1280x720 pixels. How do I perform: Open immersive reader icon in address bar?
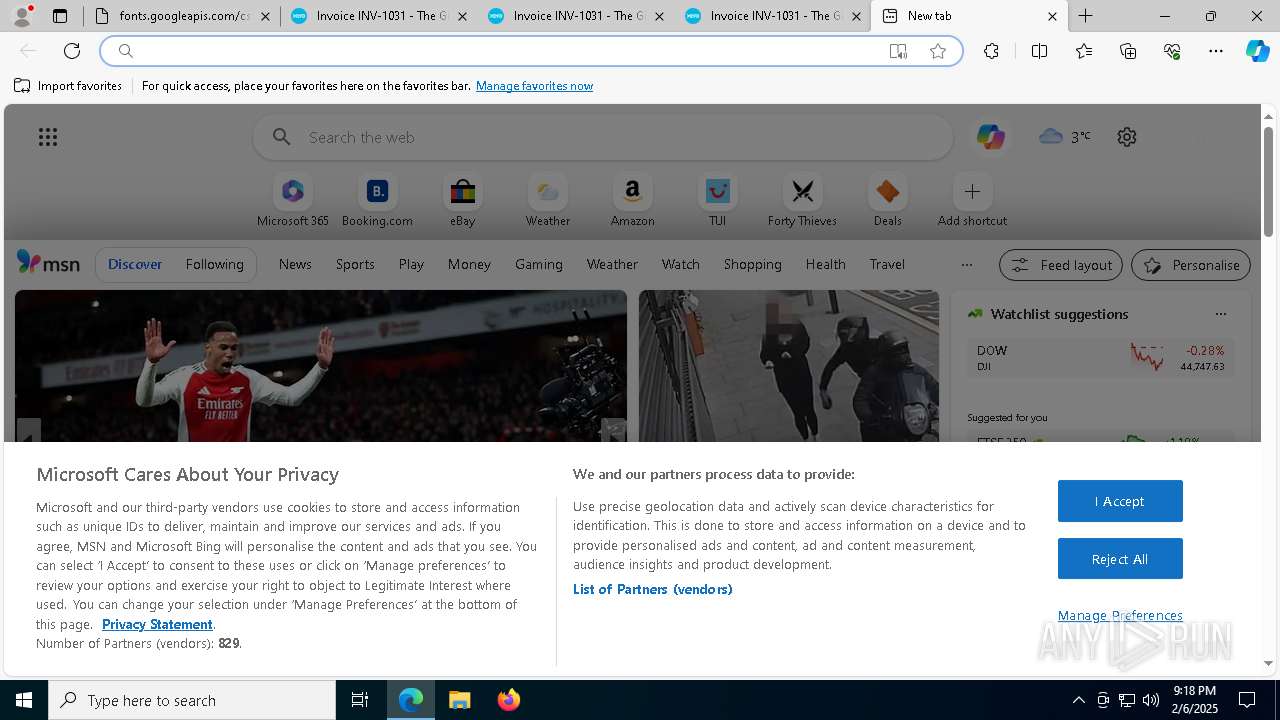pos(898,51)
